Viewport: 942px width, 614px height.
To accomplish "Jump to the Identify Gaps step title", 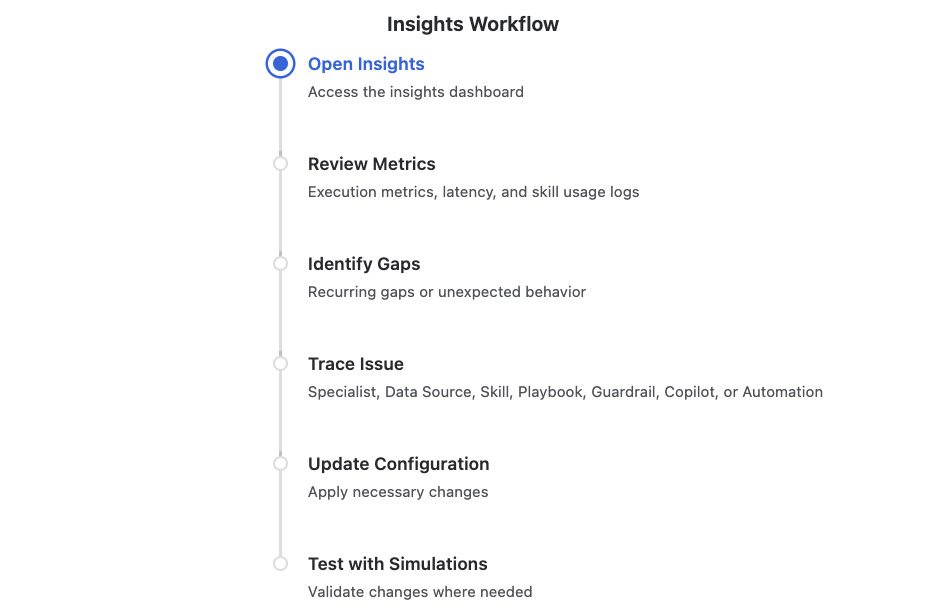I will pyautogui.click(x=364, y=264).
